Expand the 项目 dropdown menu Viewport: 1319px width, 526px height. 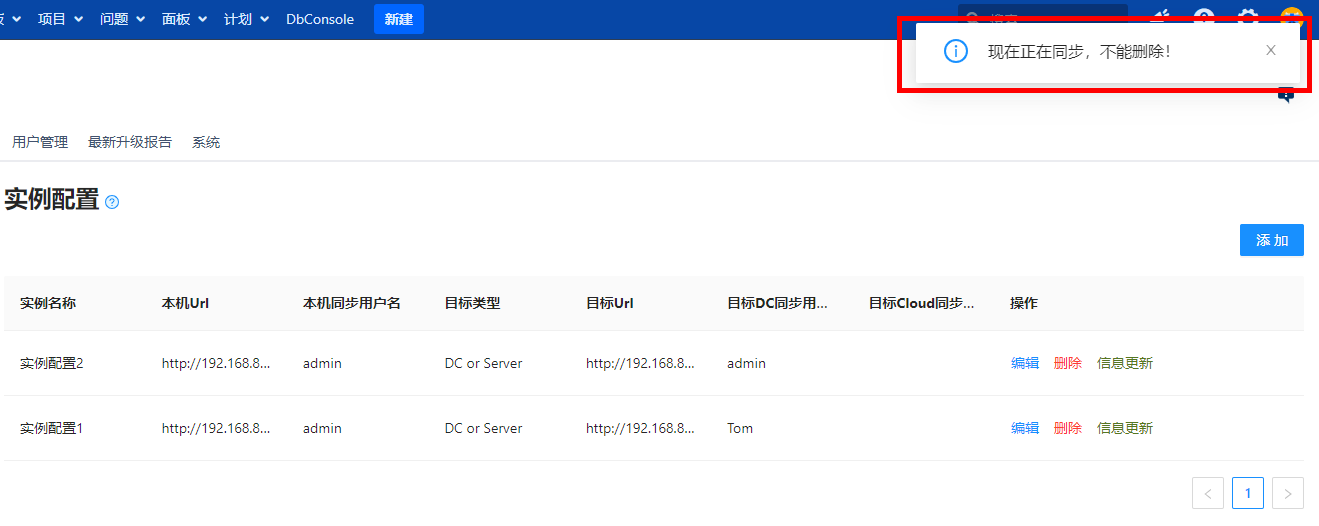pos(60,19)
